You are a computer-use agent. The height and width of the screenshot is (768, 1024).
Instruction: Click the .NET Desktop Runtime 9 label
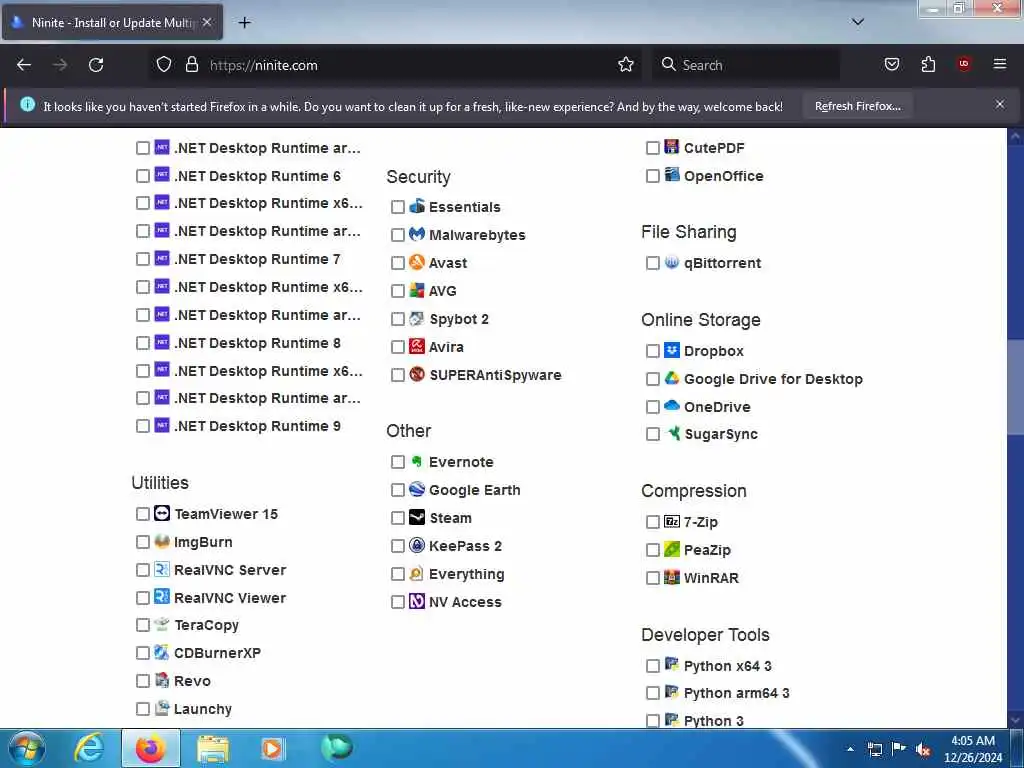[x=257, y=426]
